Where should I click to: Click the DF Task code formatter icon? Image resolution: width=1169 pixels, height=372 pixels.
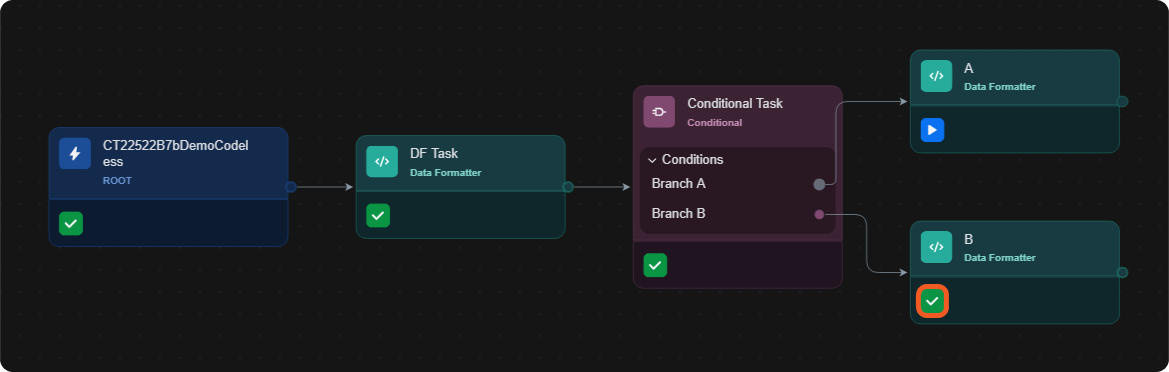(x=382, y=161)
